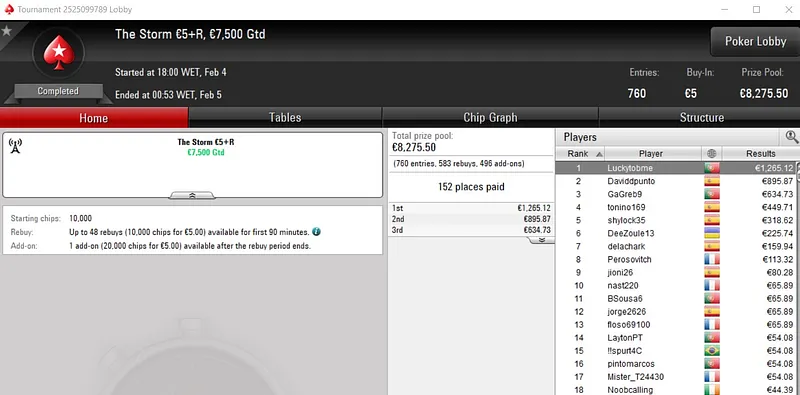This screenshot has width=800, height=395.
Task: Select the GaGreb9 player row
Action: point(677,194)
